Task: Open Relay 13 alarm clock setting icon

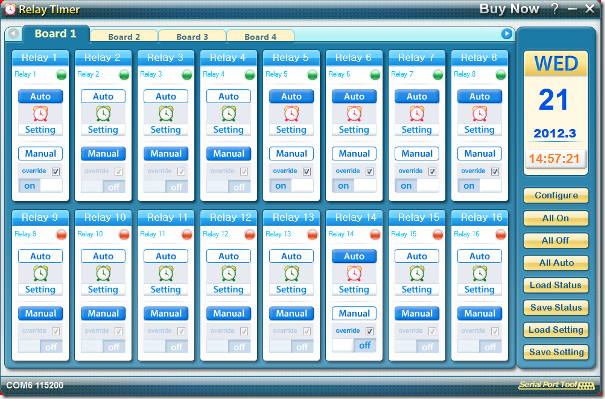Action: [291, 274]
